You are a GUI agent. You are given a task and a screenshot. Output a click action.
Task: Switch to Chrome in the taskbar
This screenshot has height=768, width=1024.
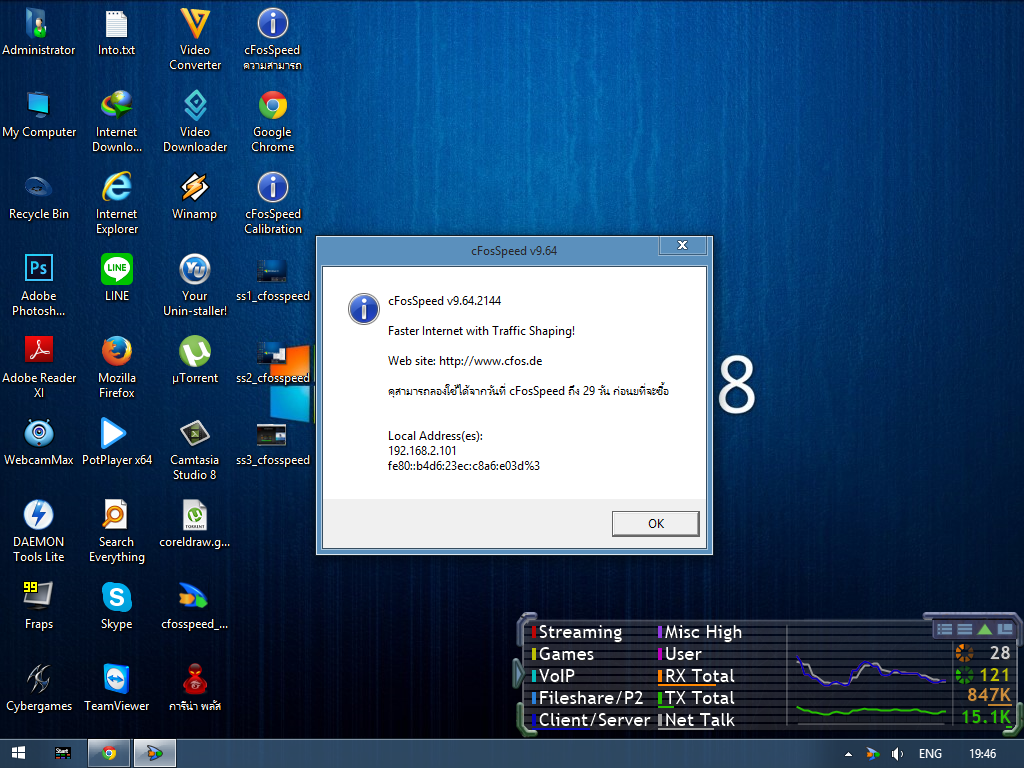(x=109, y=754)
